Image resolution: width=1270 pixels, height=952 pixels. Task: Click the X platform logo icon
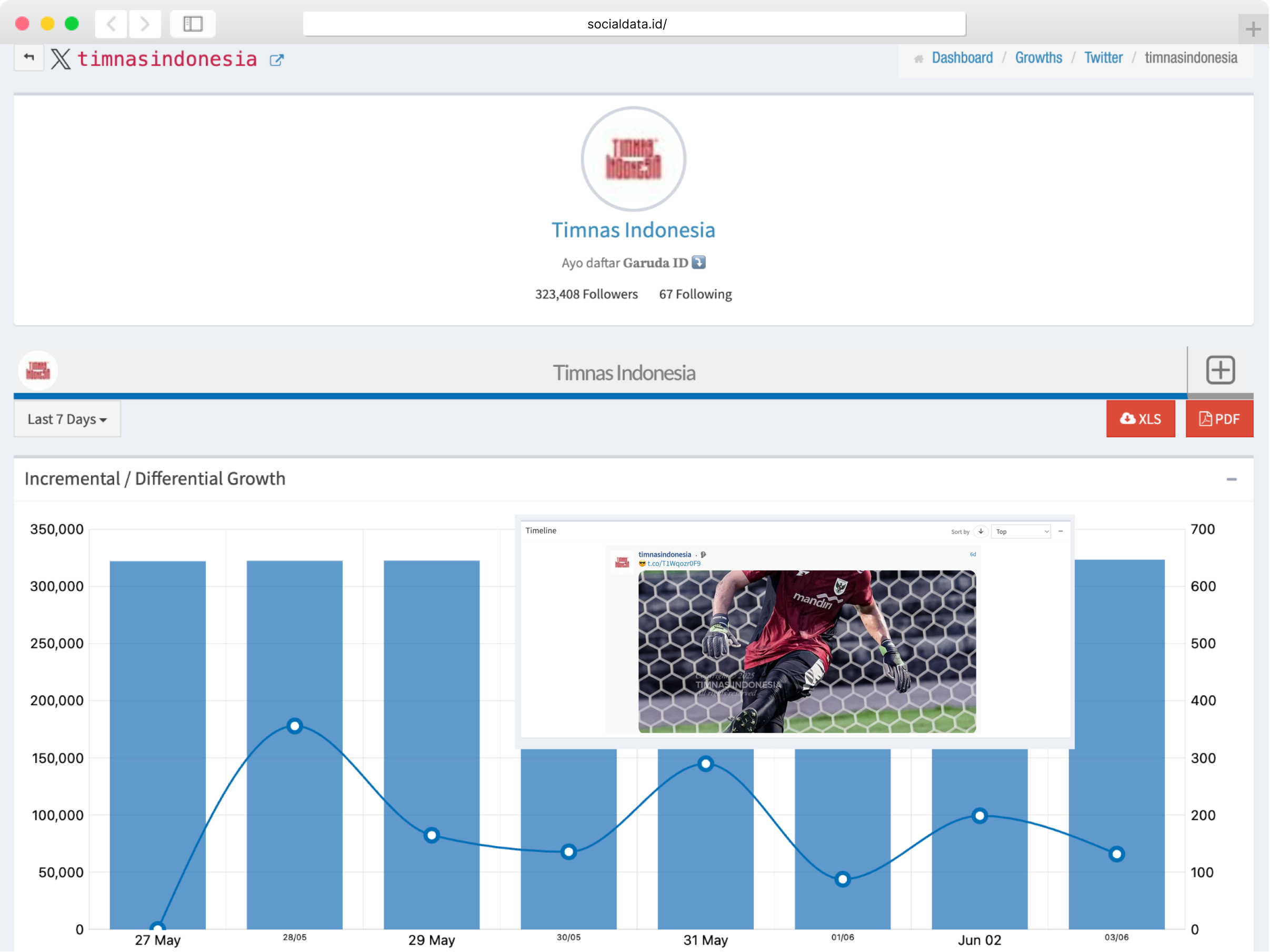(61, 58)
